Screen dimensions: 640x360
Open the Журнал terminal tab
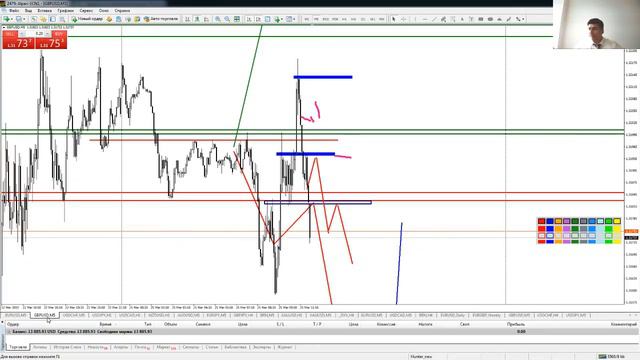[x=285, y=347]
